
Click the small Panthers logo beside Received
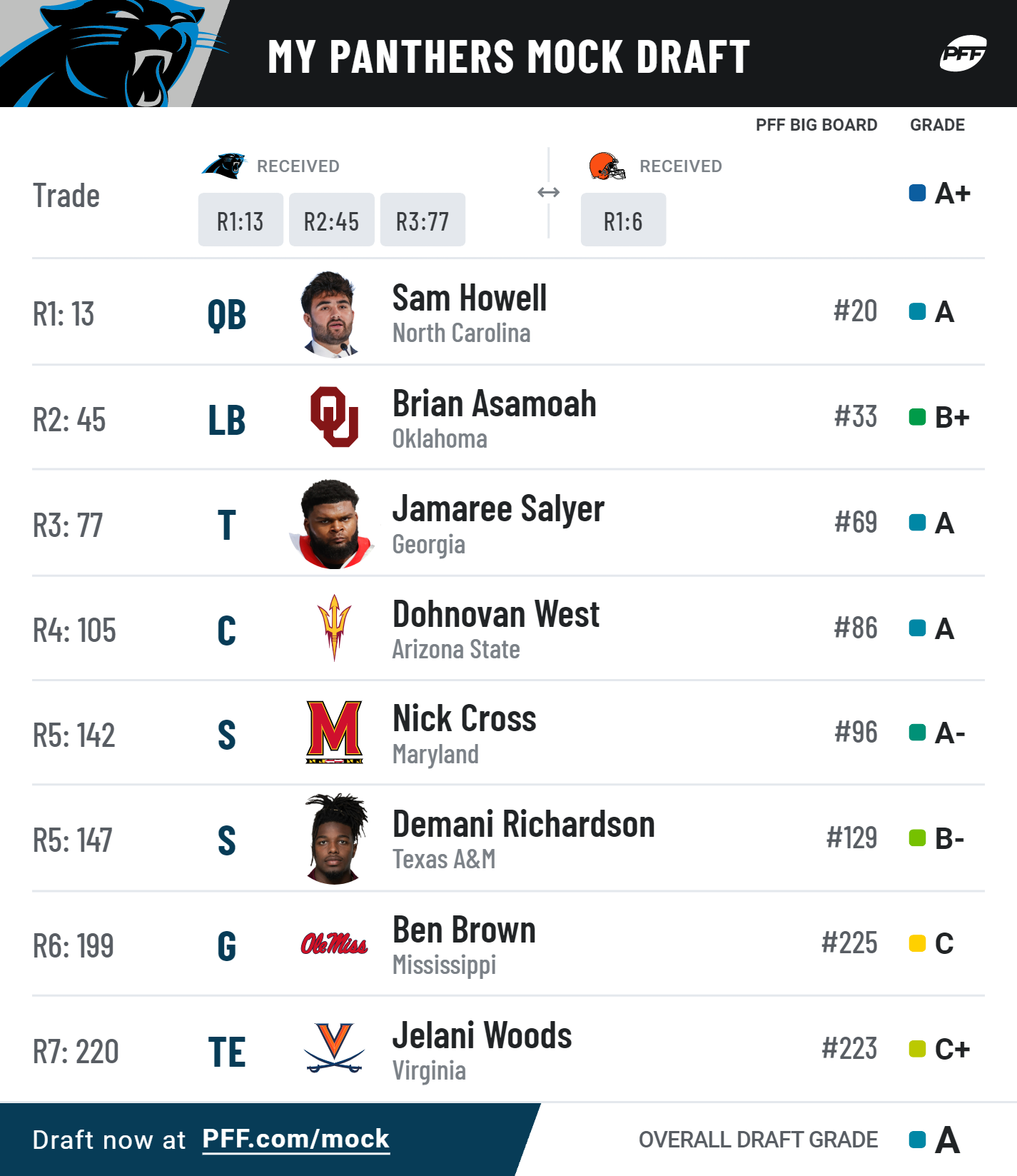[x=224, y=166]
